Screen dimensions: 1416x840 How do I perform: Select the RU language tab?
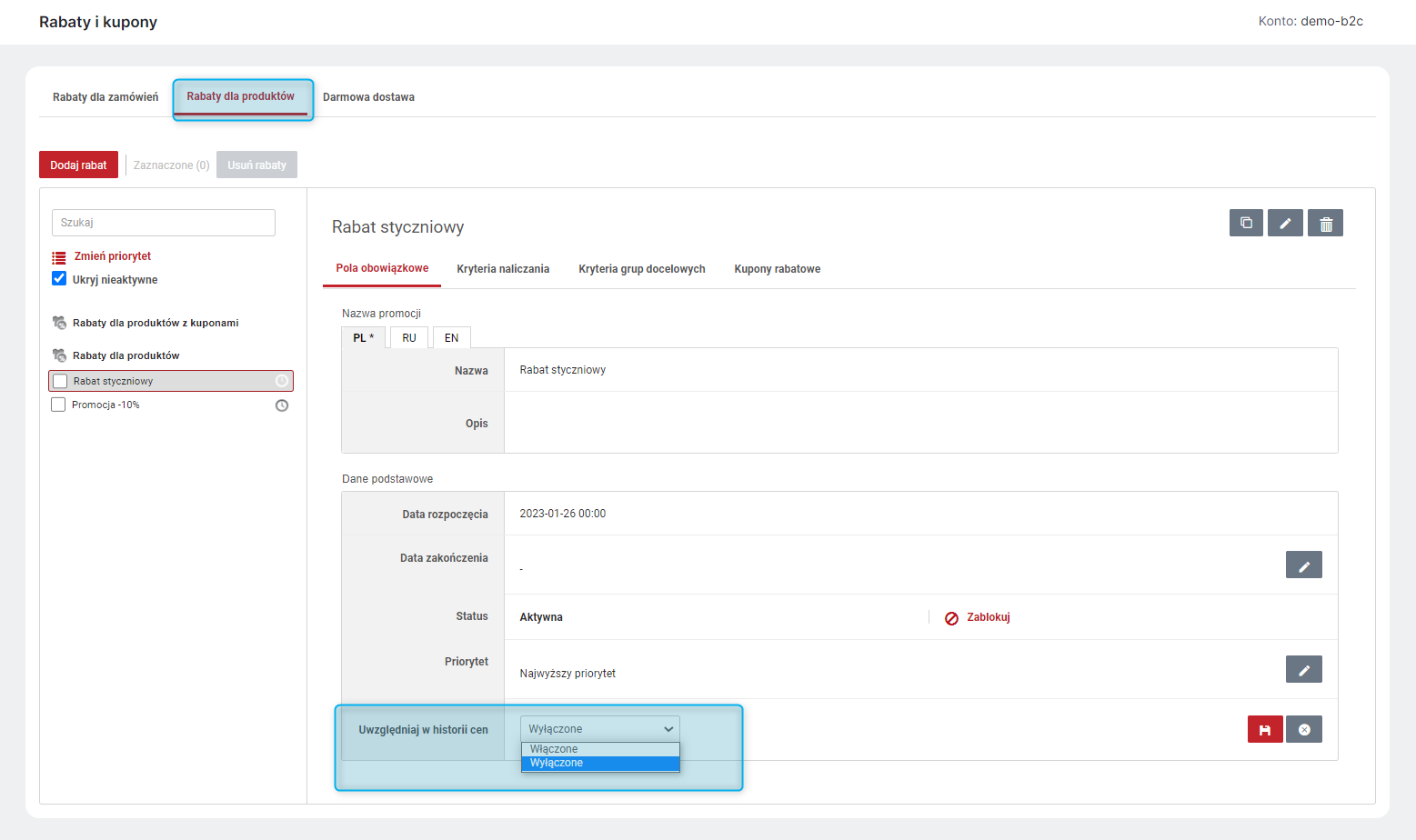click(x=409, y=337)
